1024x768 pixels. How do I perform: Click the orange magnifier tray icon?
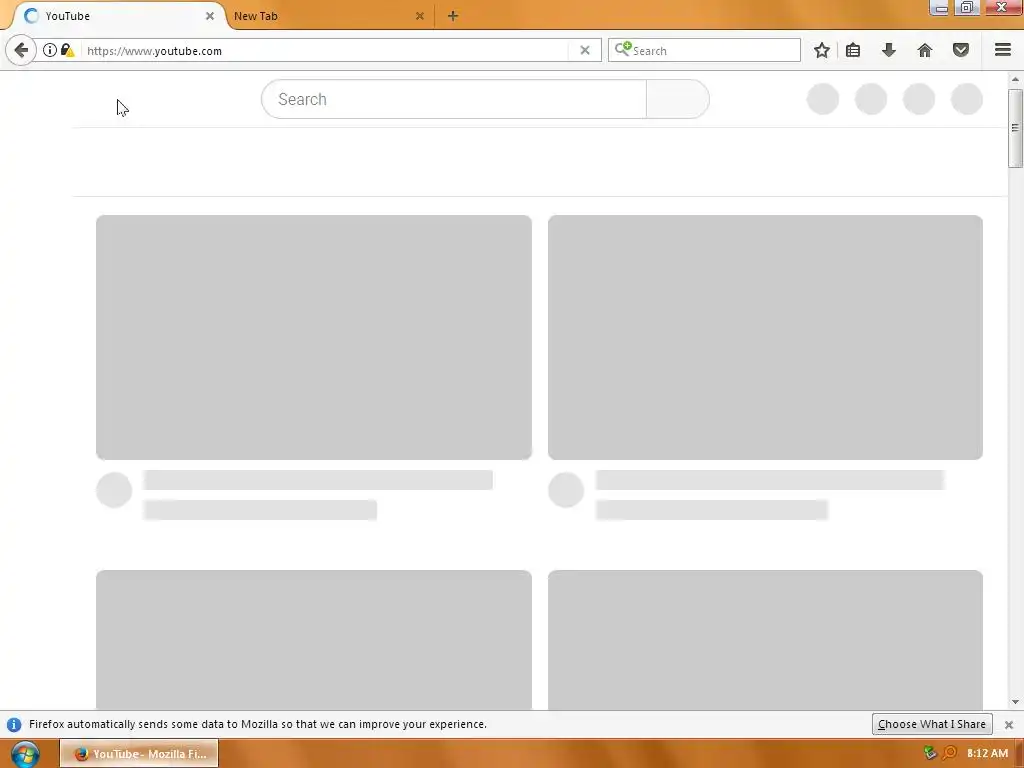coord(950,753)
